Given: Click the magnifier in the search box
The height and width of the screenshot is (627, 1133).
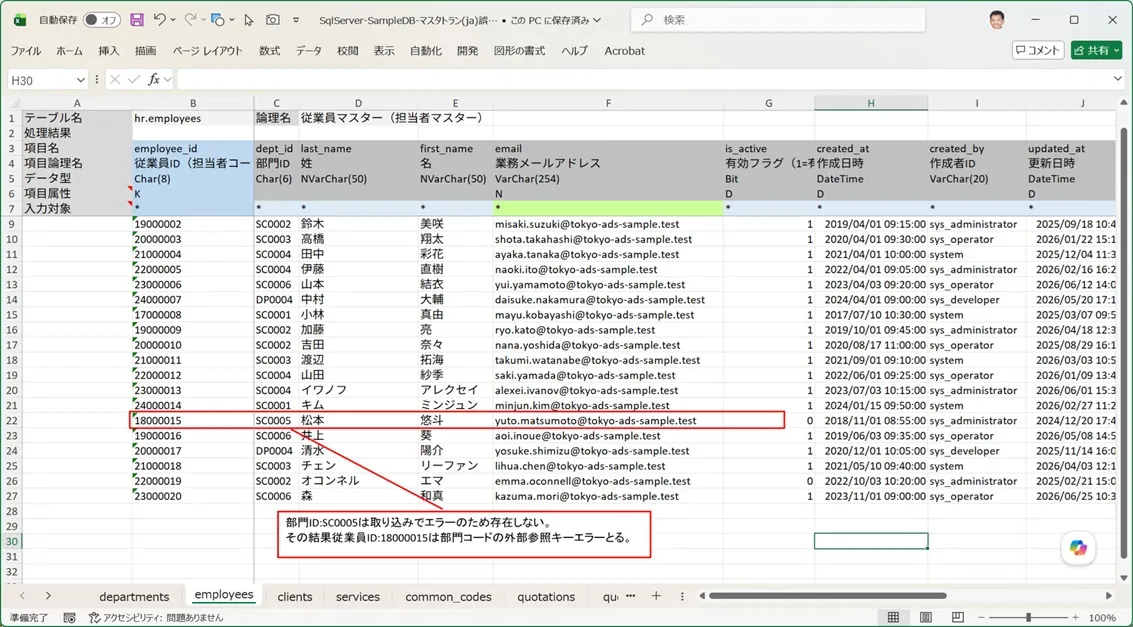Looking at the screenshot, I should [647, 20].
